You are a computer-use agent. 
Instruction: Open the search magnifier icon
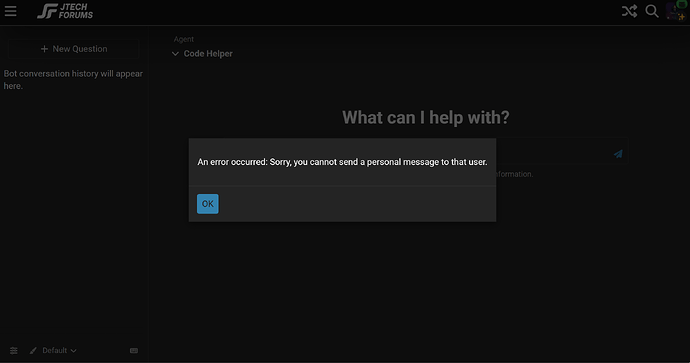[652, 11]
